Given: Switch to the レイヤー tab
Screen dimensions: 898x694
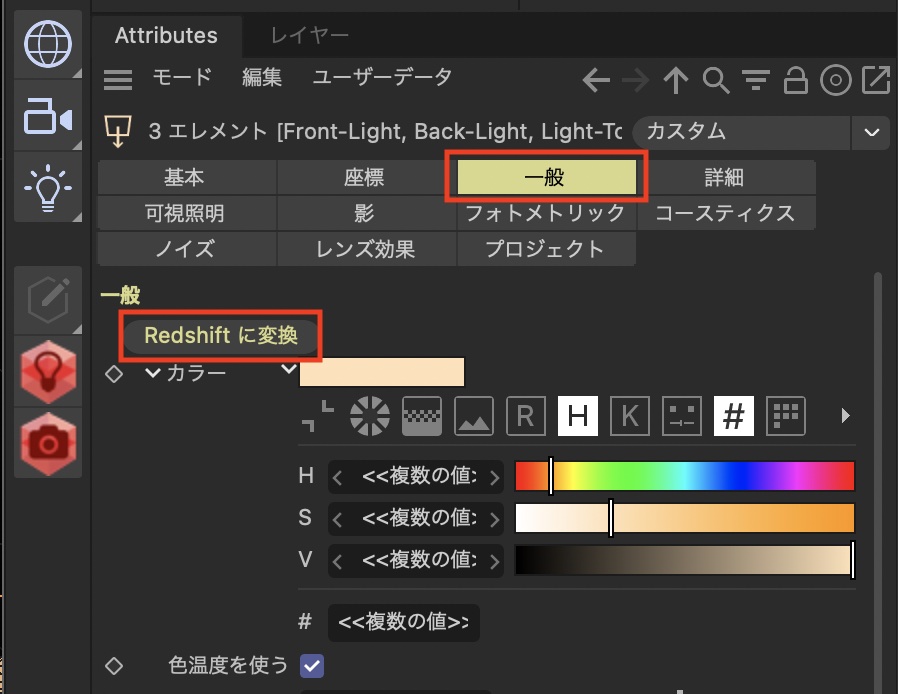Looking at the screenshot, I should tap(310, 35).
